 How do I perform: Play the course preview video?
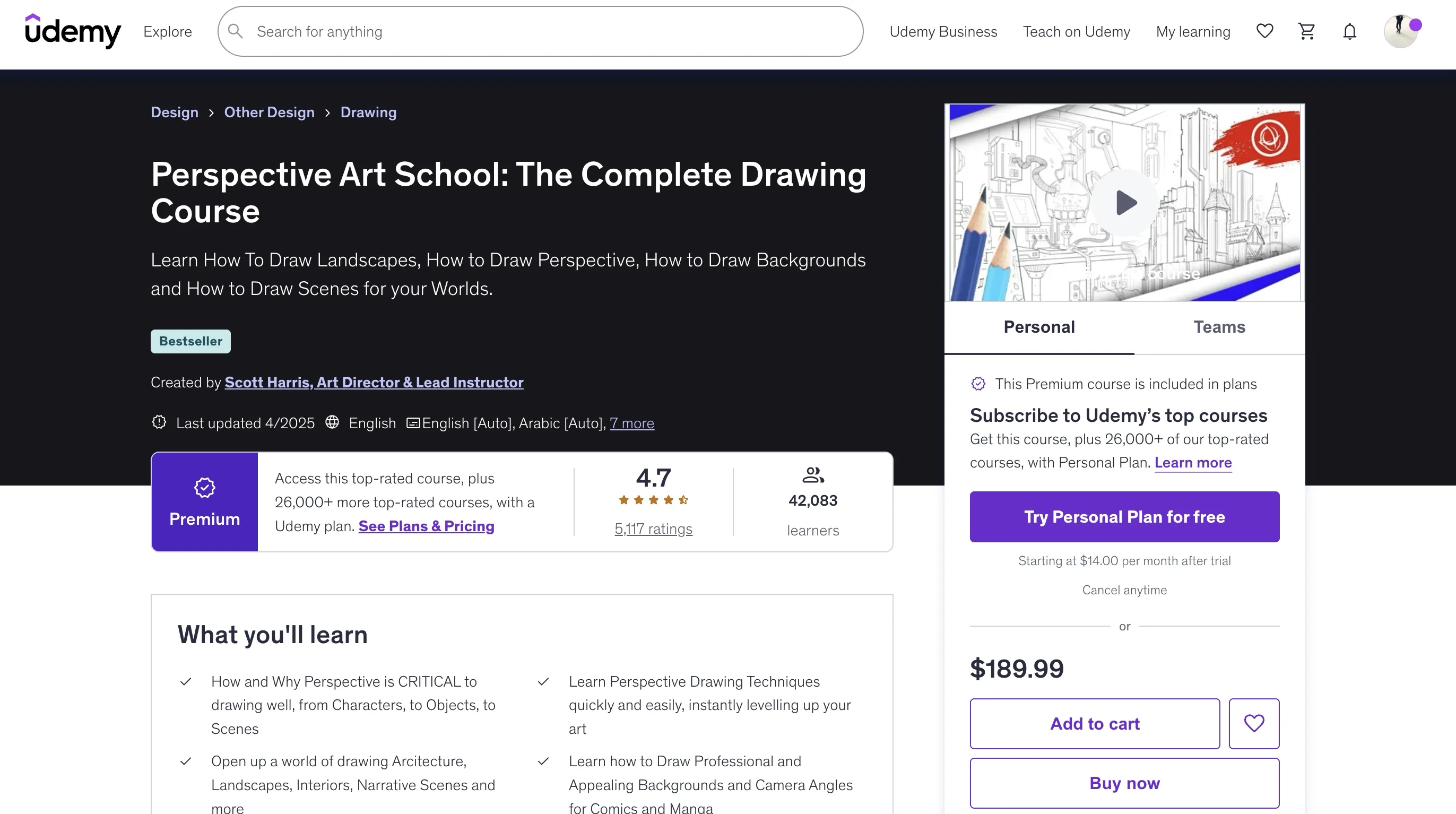click(1124, 202)
